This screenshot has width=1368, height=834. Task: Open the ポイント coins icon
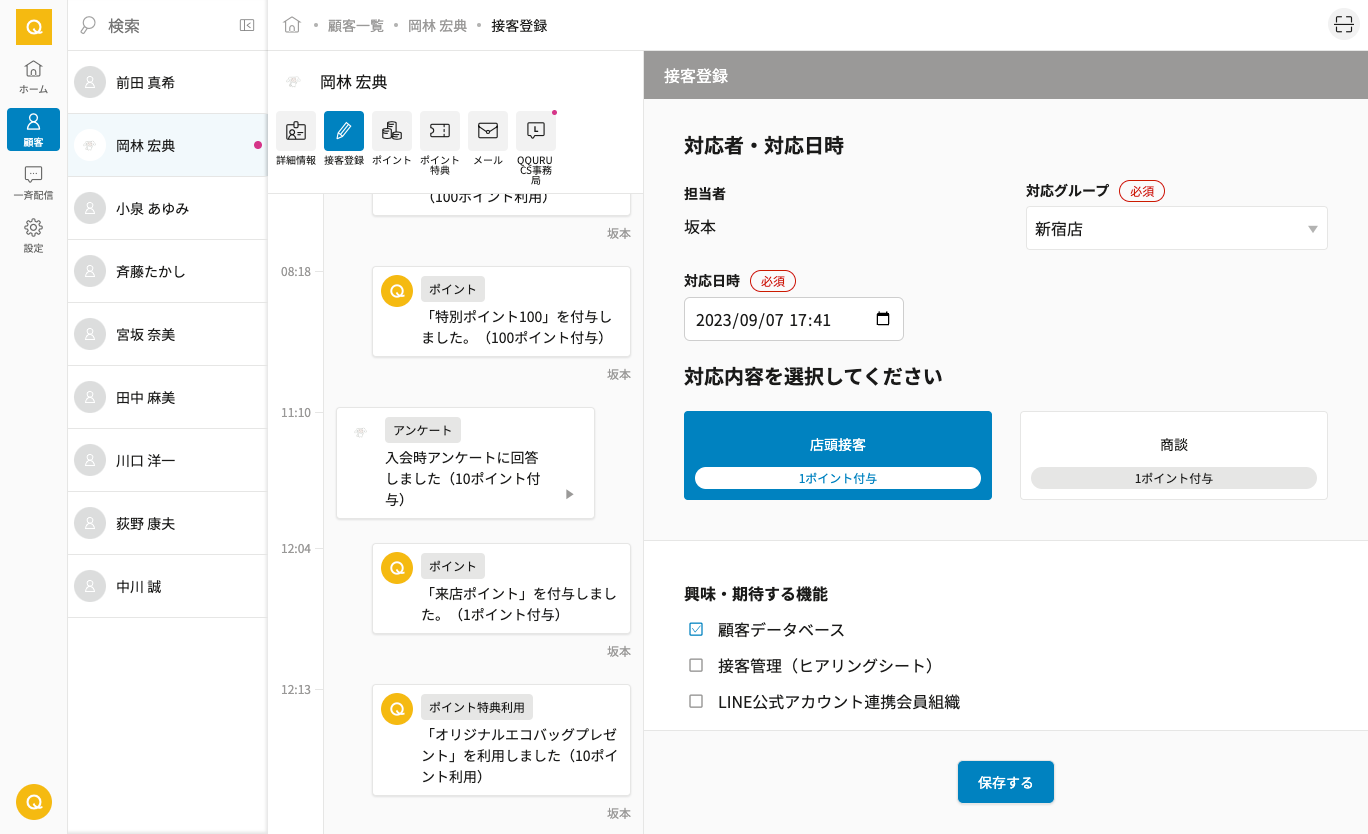point(391,131)
